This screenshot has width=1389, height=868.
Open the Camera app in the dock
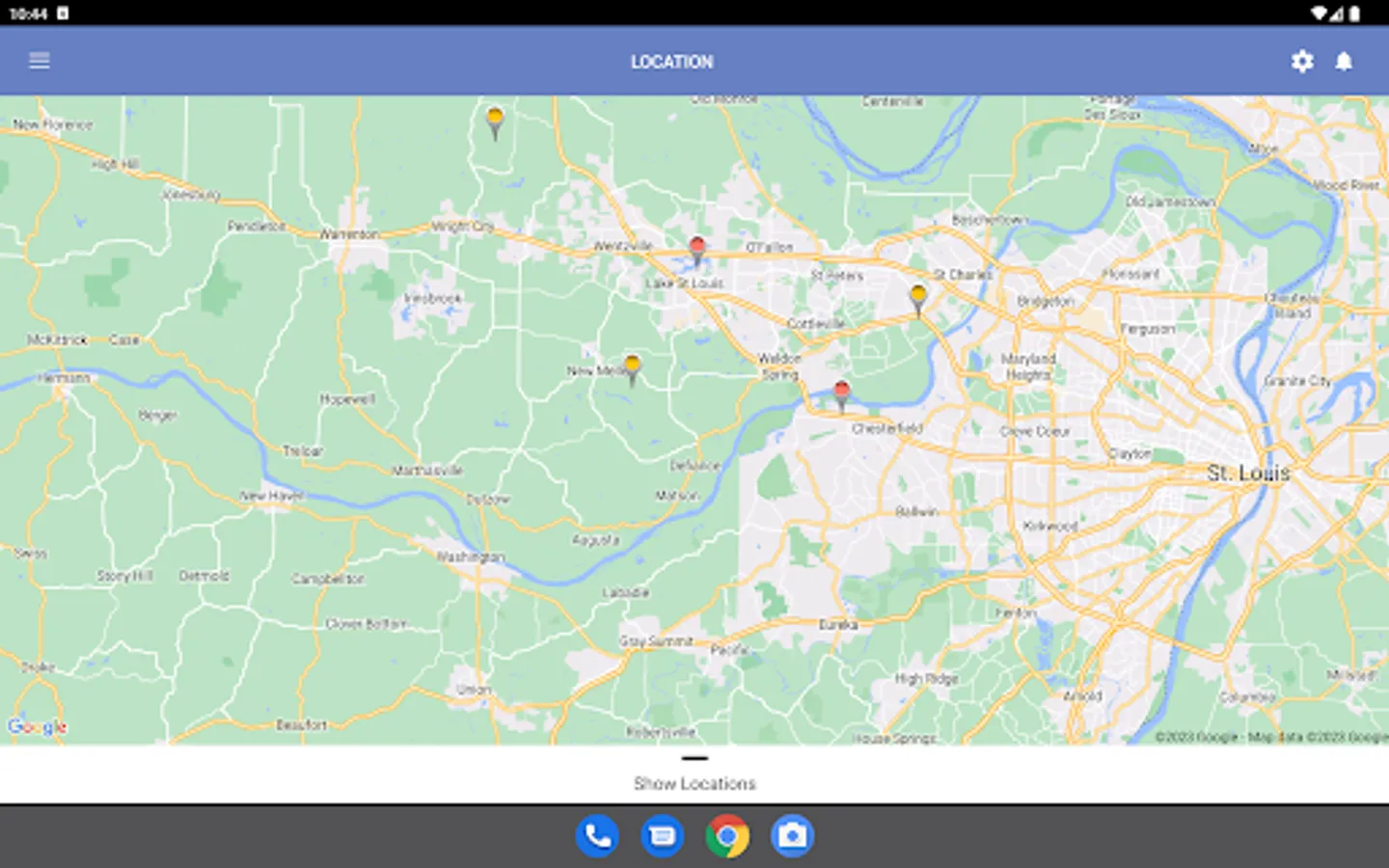(792, 836)
